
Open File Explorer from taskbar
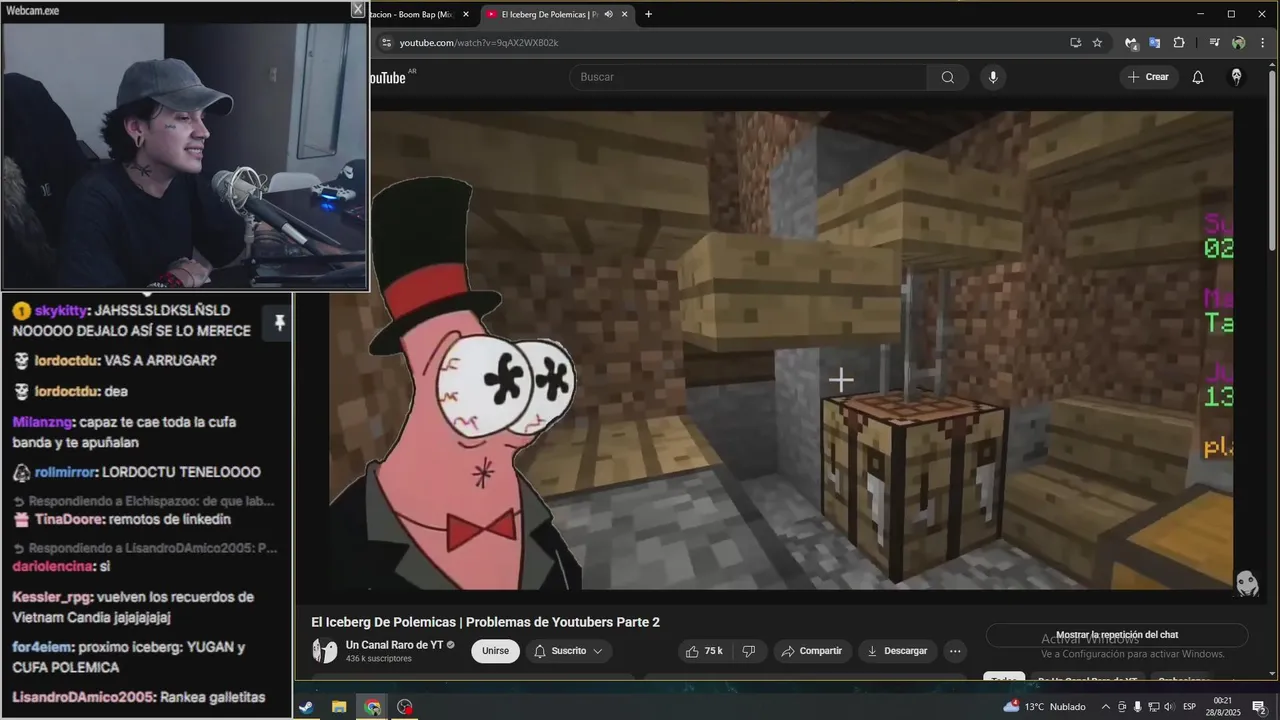(339, 707)
